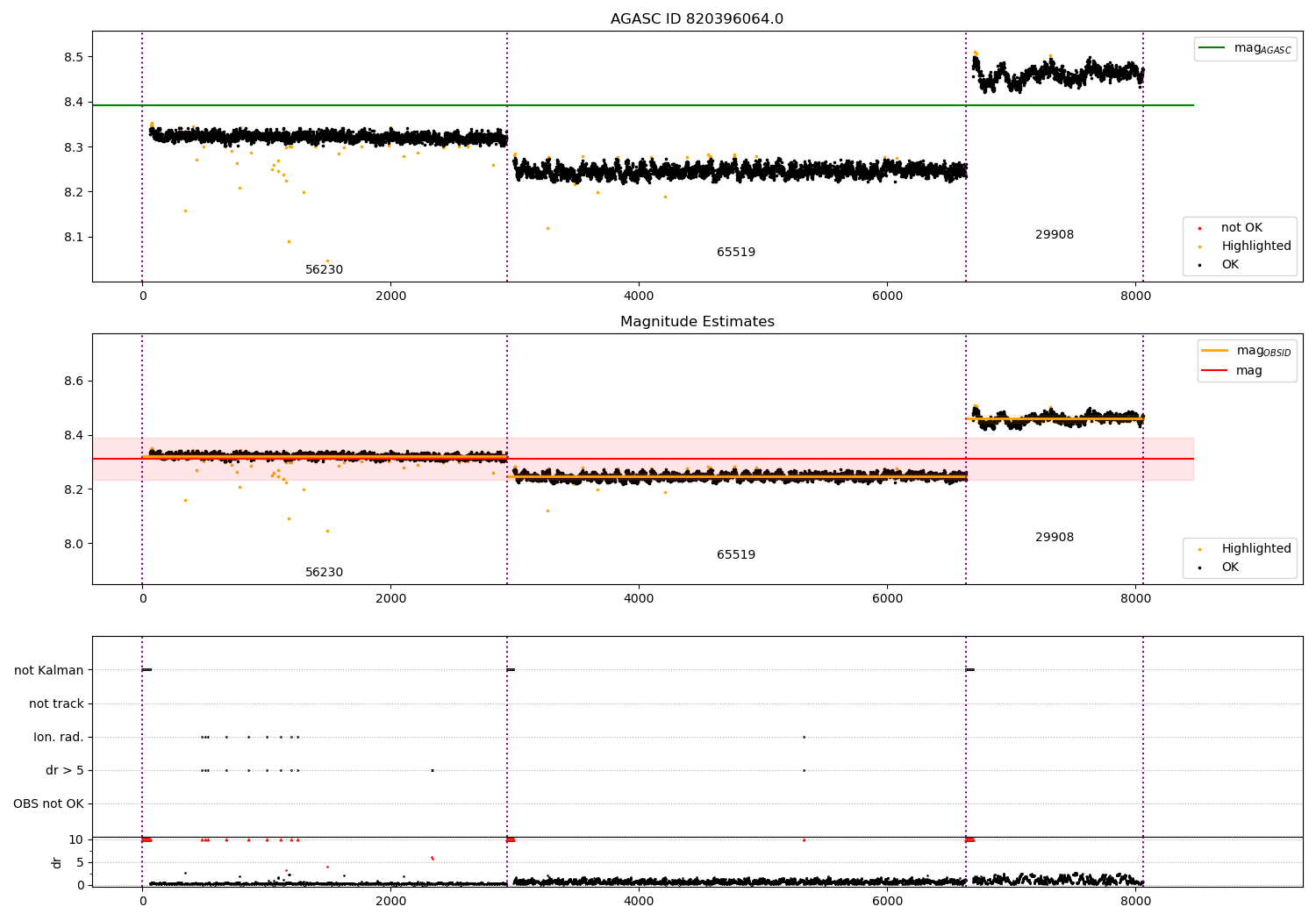Click the 29908 obsid label in the top plot
The height and width of the screenshot is (921, 1316).
click(1054, 235)
